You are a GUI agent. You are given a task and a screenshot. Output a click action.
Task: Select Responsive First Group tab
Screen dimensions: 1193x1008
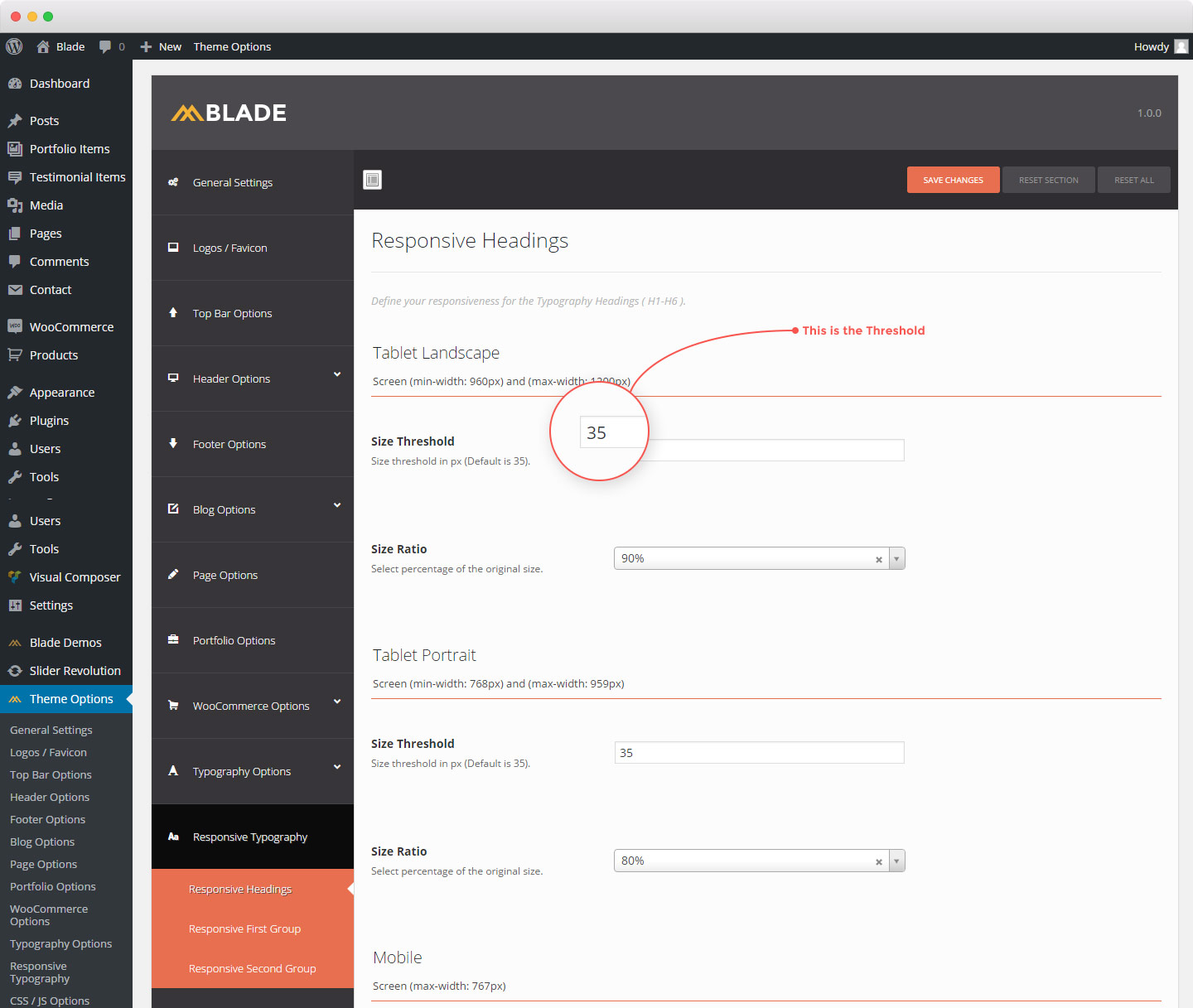[244, 928]
